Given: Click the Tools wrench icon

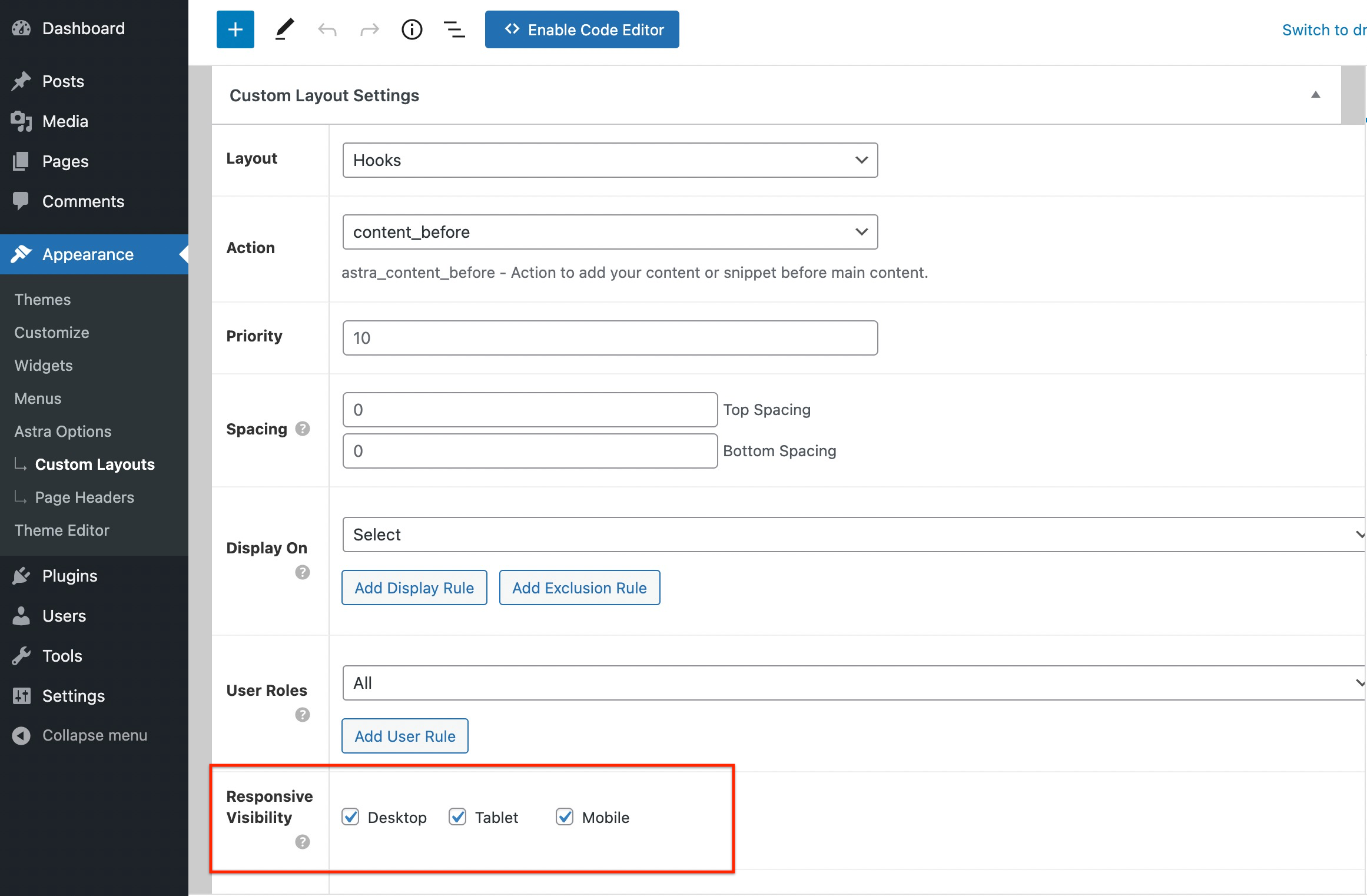Looking at the screenshot, I should [x=21, y=656].
